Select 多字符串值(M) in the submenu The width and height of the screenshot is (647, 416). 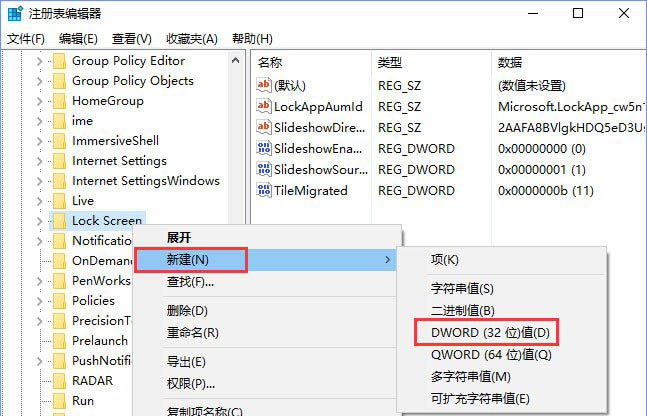tap(502, 377)
